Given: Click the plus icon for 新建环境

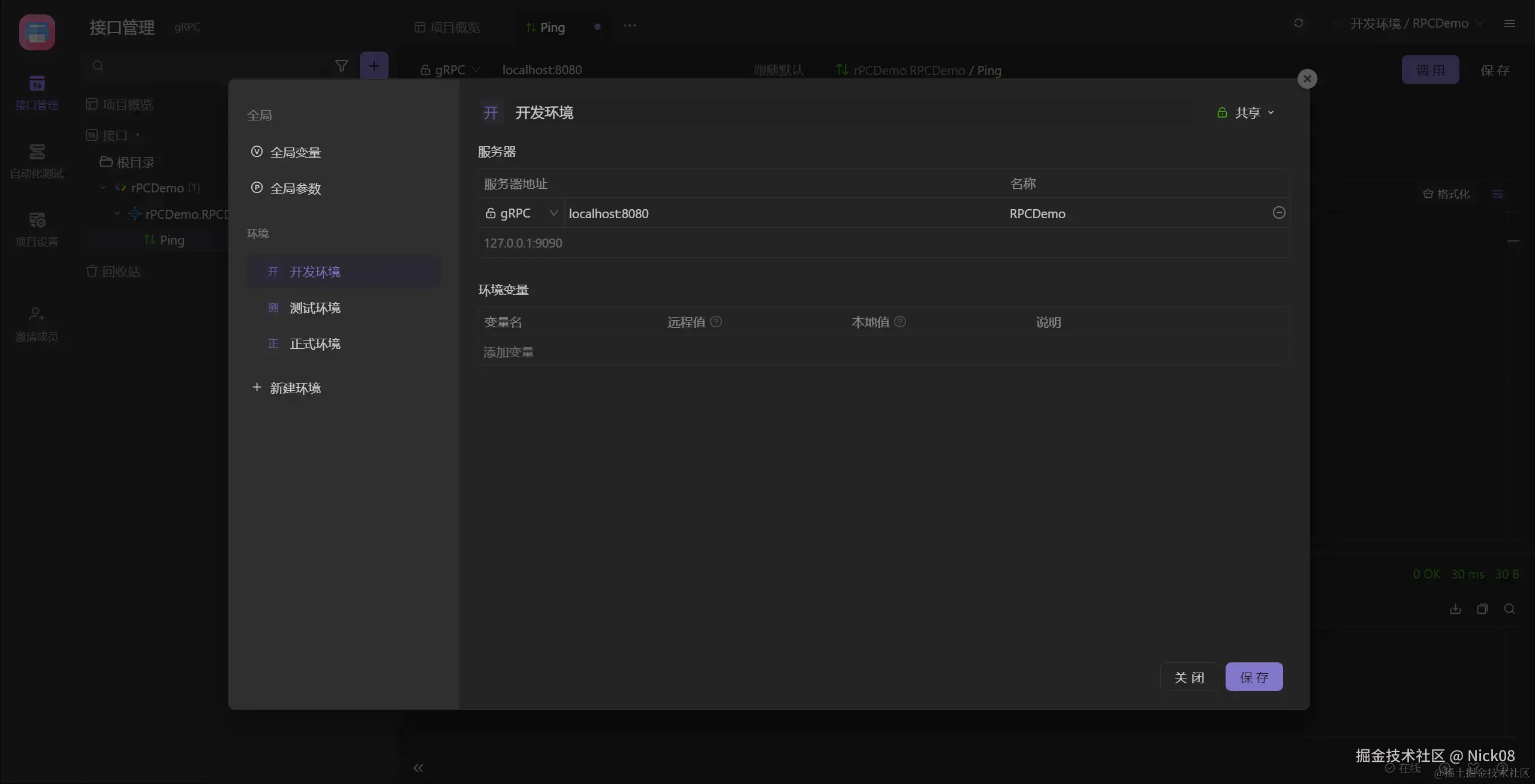Looking at the screenshot, I should point(257,387).
